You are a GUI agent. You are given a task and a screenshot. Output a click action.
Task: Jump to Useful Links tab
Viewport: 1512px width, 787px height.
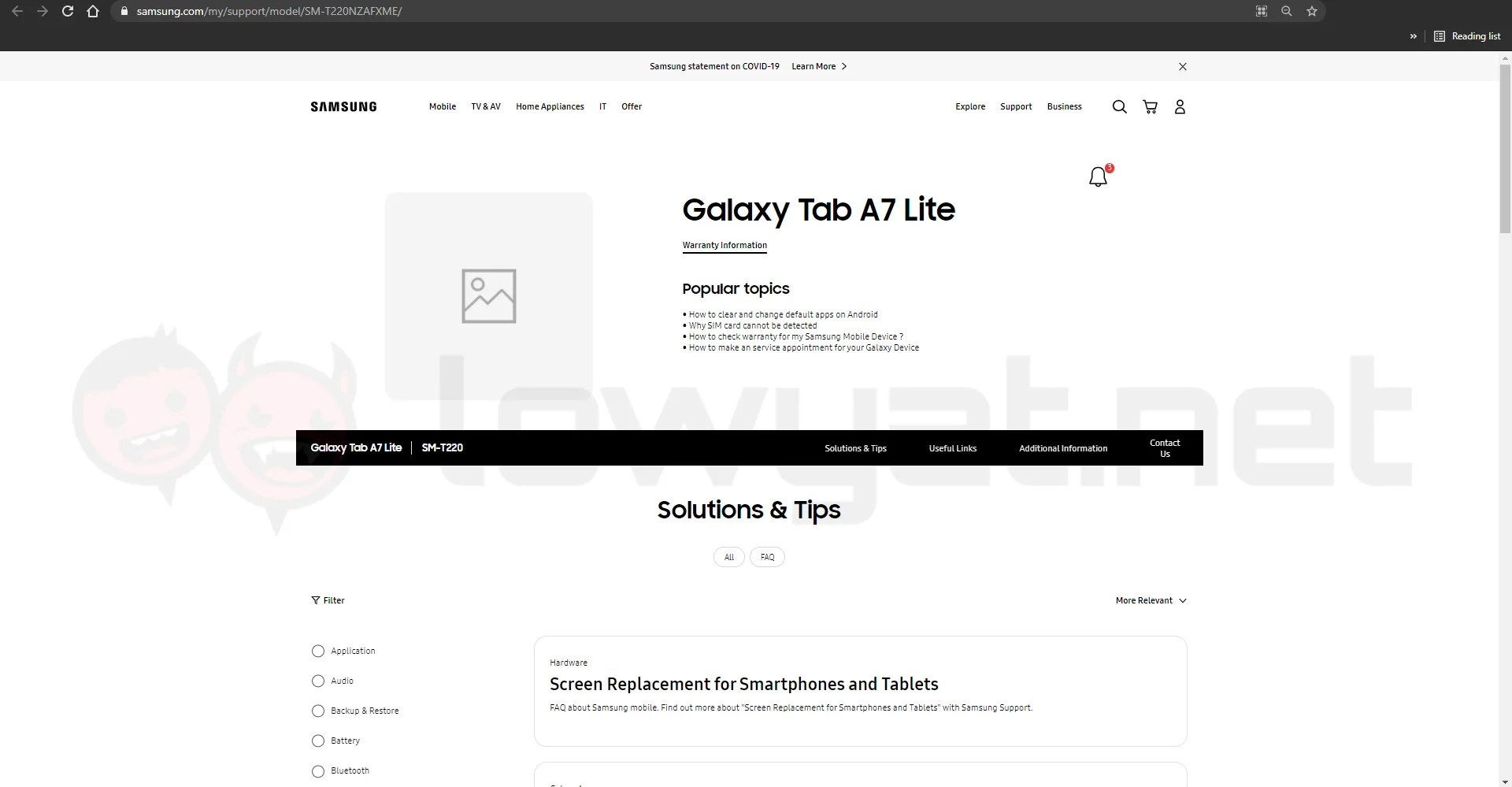(x=952, y=448)
